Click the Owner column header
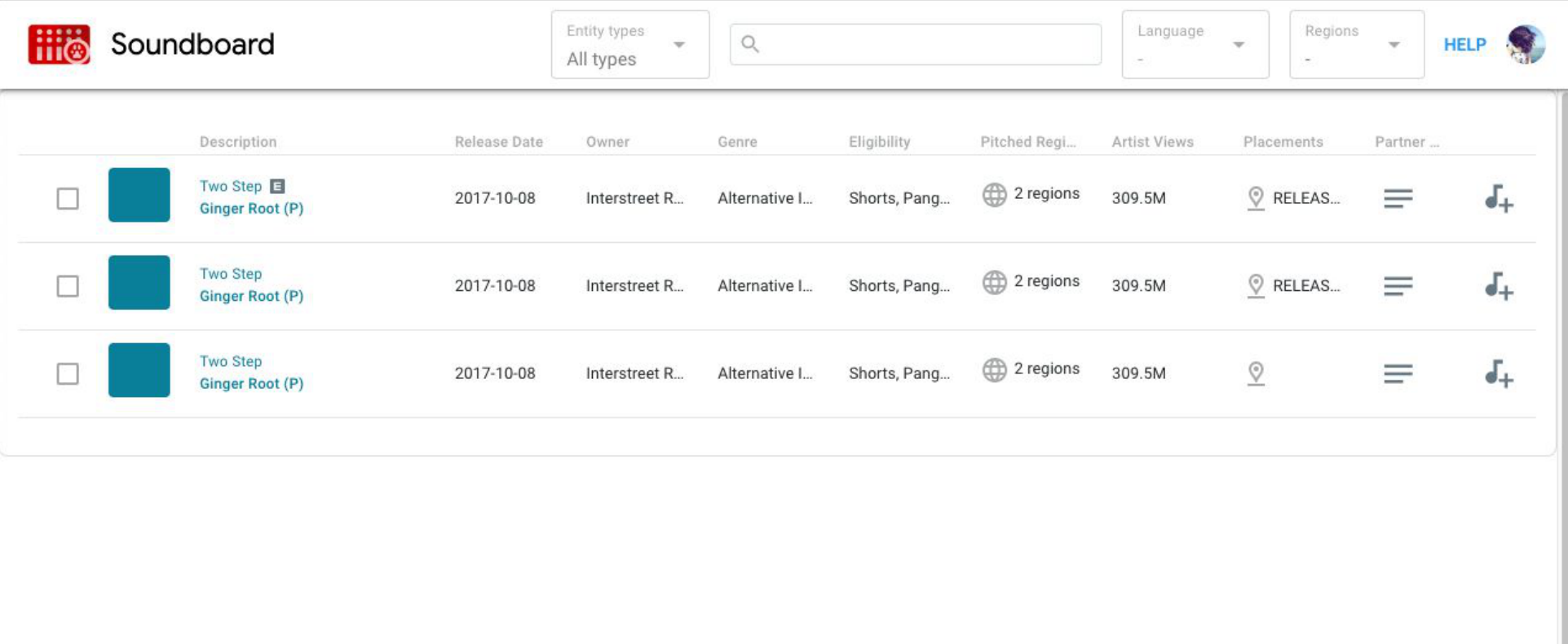Image resolution: width=1568 pixels, height=644 pixels. (x=607, y=142)
